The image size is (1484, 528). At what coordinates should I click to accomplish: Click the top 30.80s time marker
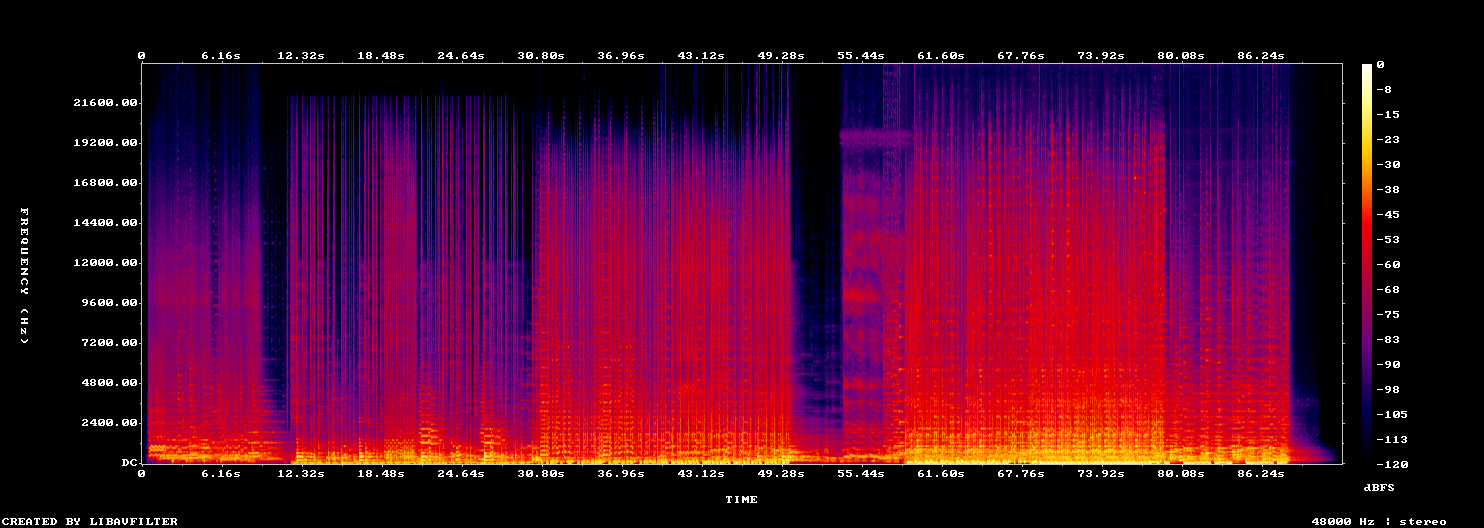[540, 55]
